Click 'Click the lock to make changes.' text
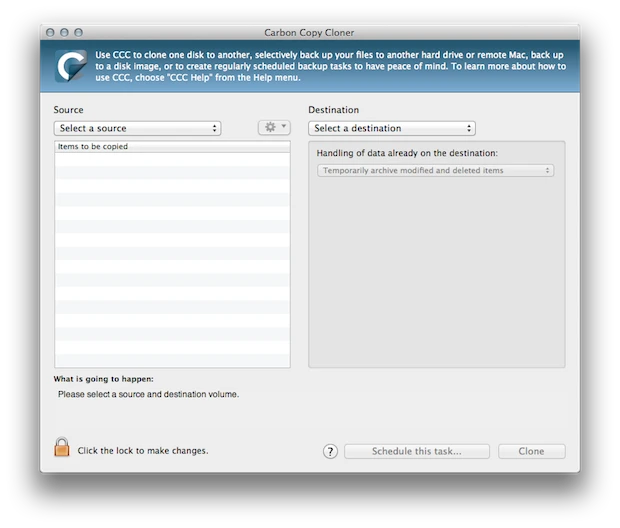This screenshot has width=620, height=528. click(143, 451)
